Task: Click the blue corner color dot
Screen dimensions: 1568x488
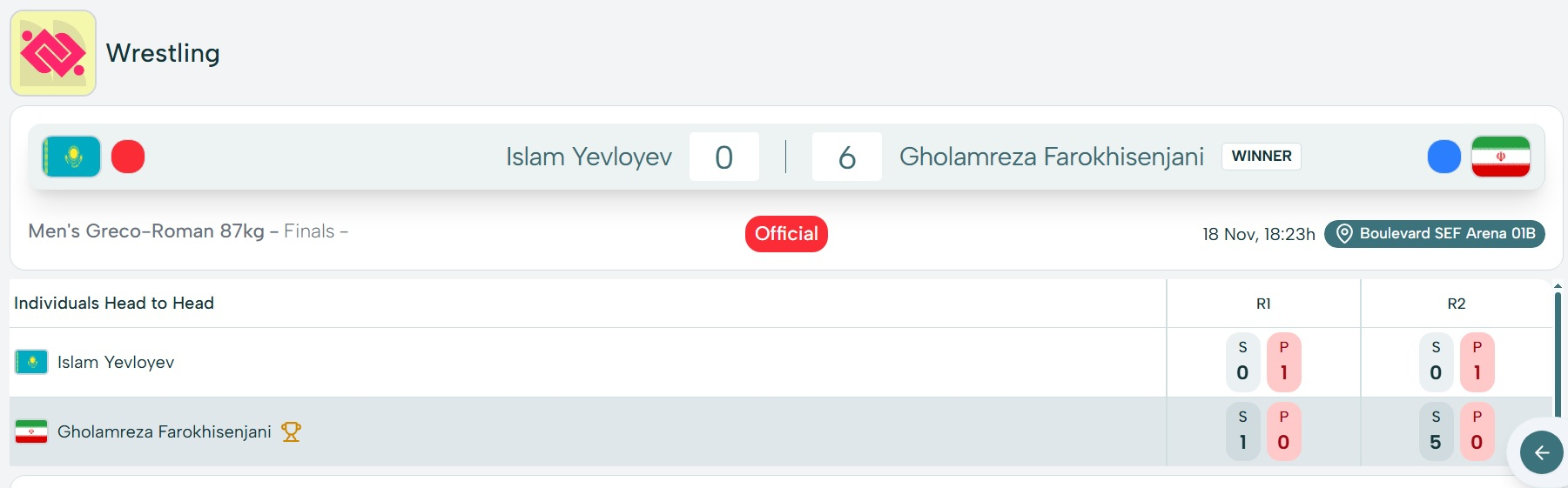Action: pos(1444,157)
